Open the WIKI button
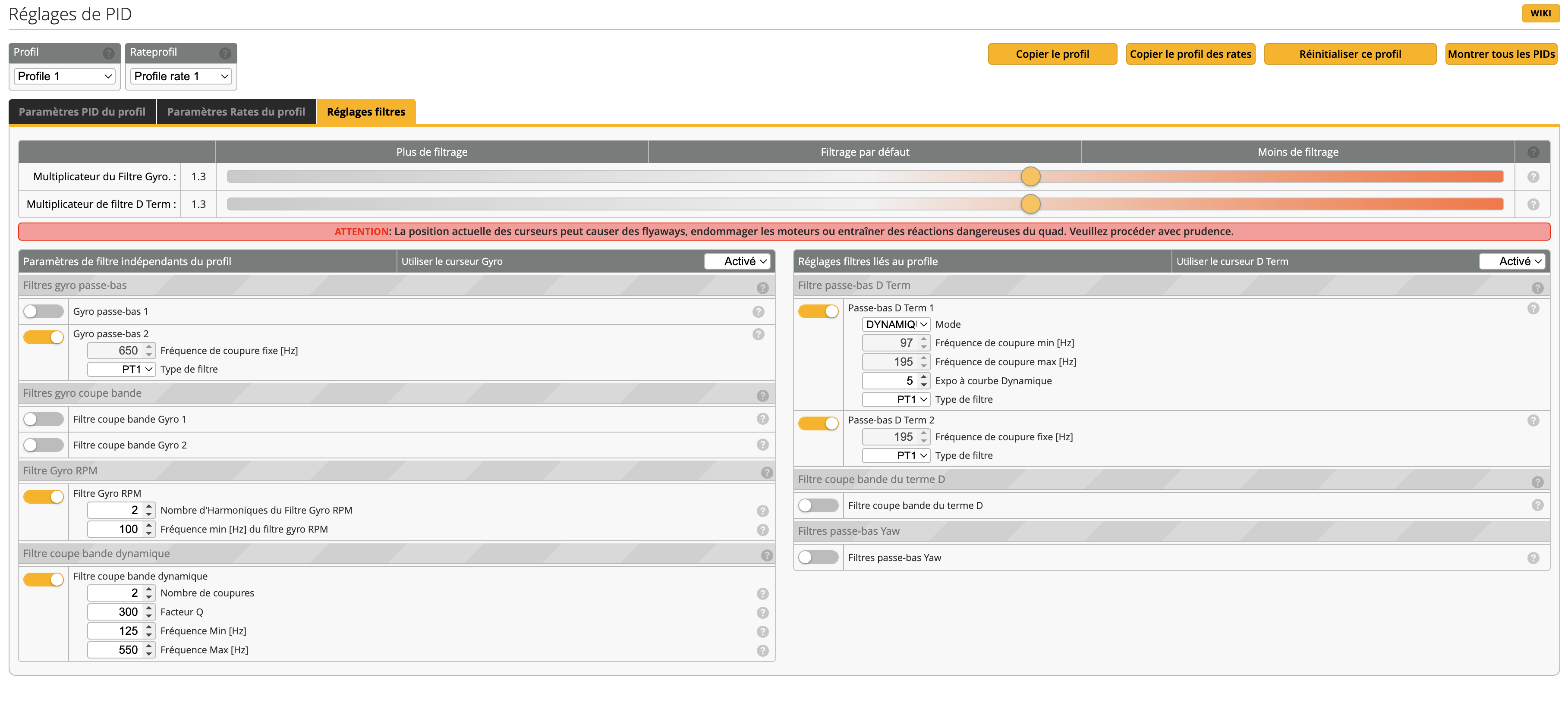The height and width of the screenshot is (715, 1568). coord(1540,13)
